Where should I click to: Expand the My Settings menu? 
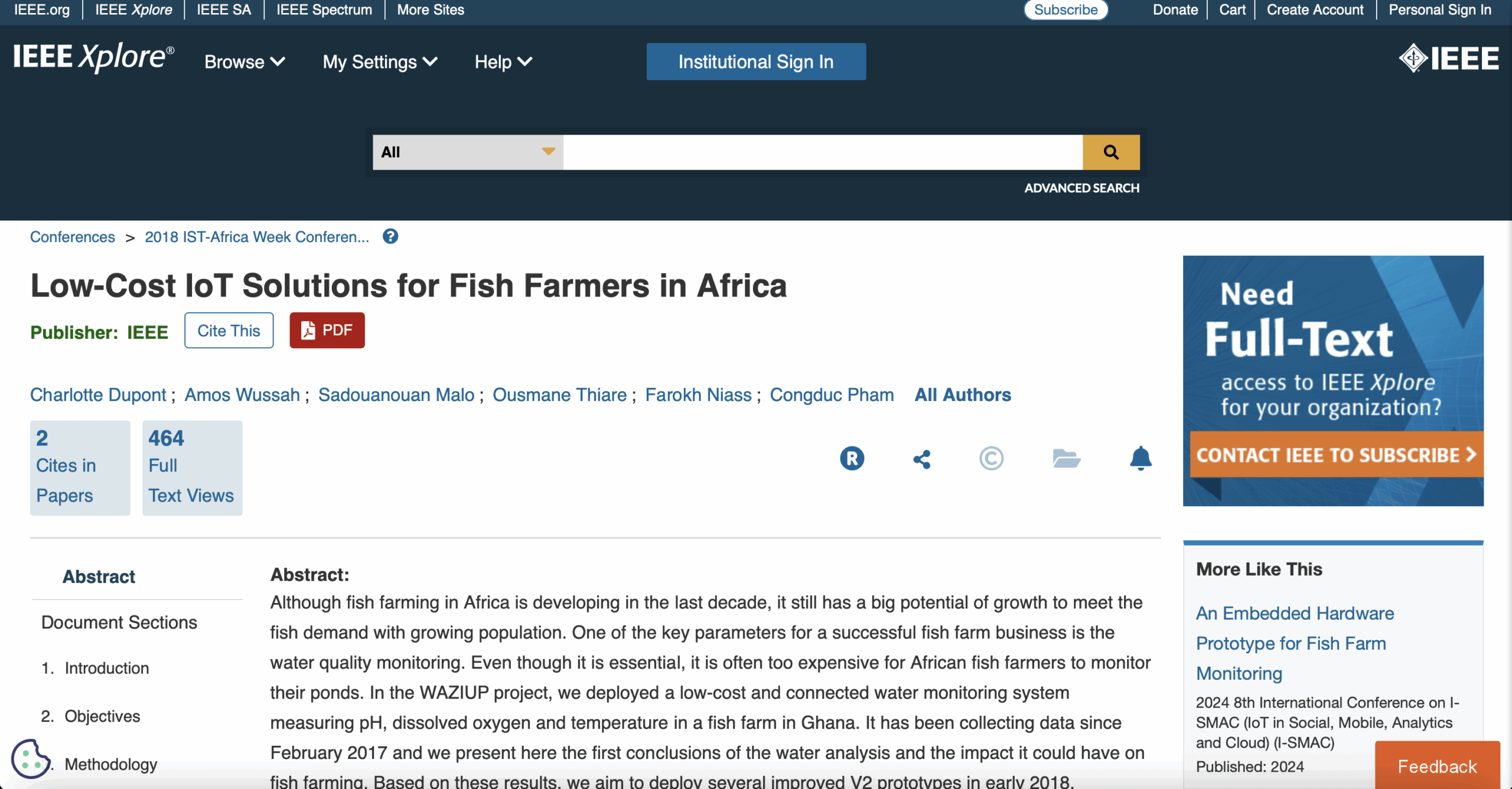coord(380,62)
